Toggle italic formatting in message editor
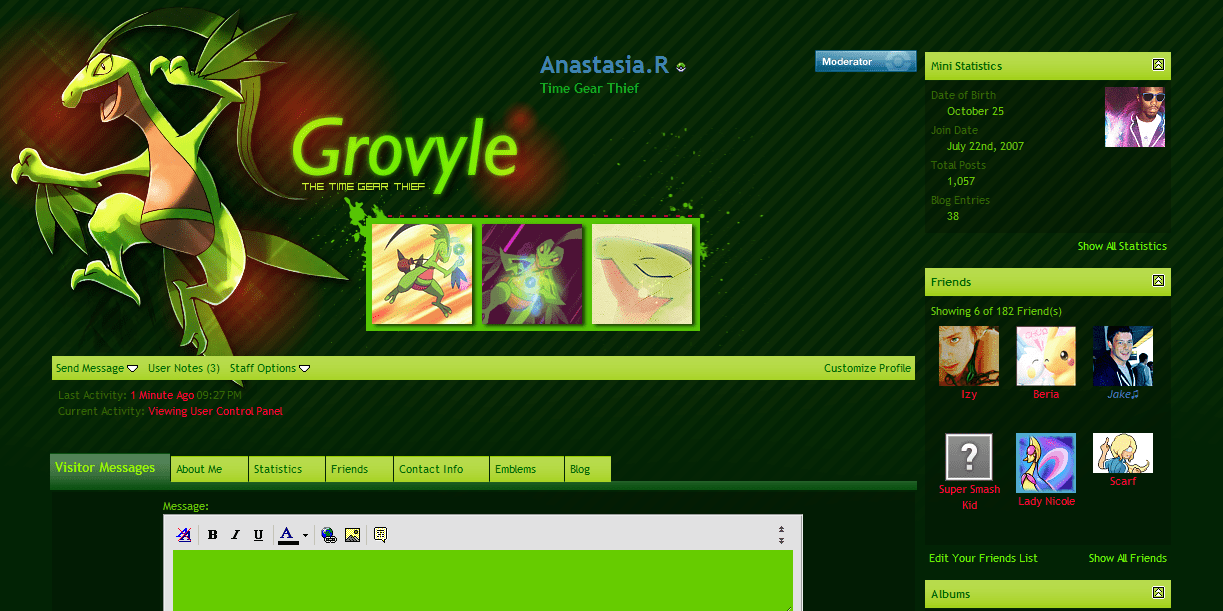The image size is (1223, 611). click(235, 535)
